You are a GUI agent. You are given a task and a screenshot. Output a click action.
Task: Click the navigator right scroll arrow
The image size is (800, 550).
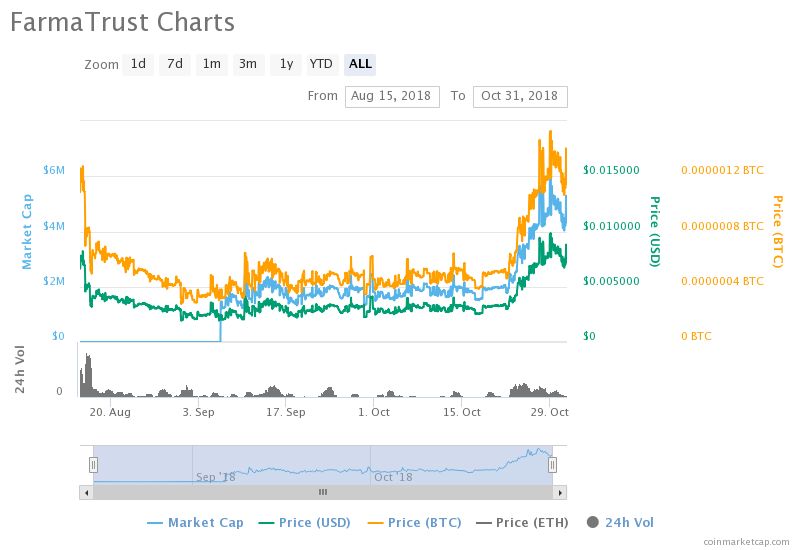click(560, 492)
